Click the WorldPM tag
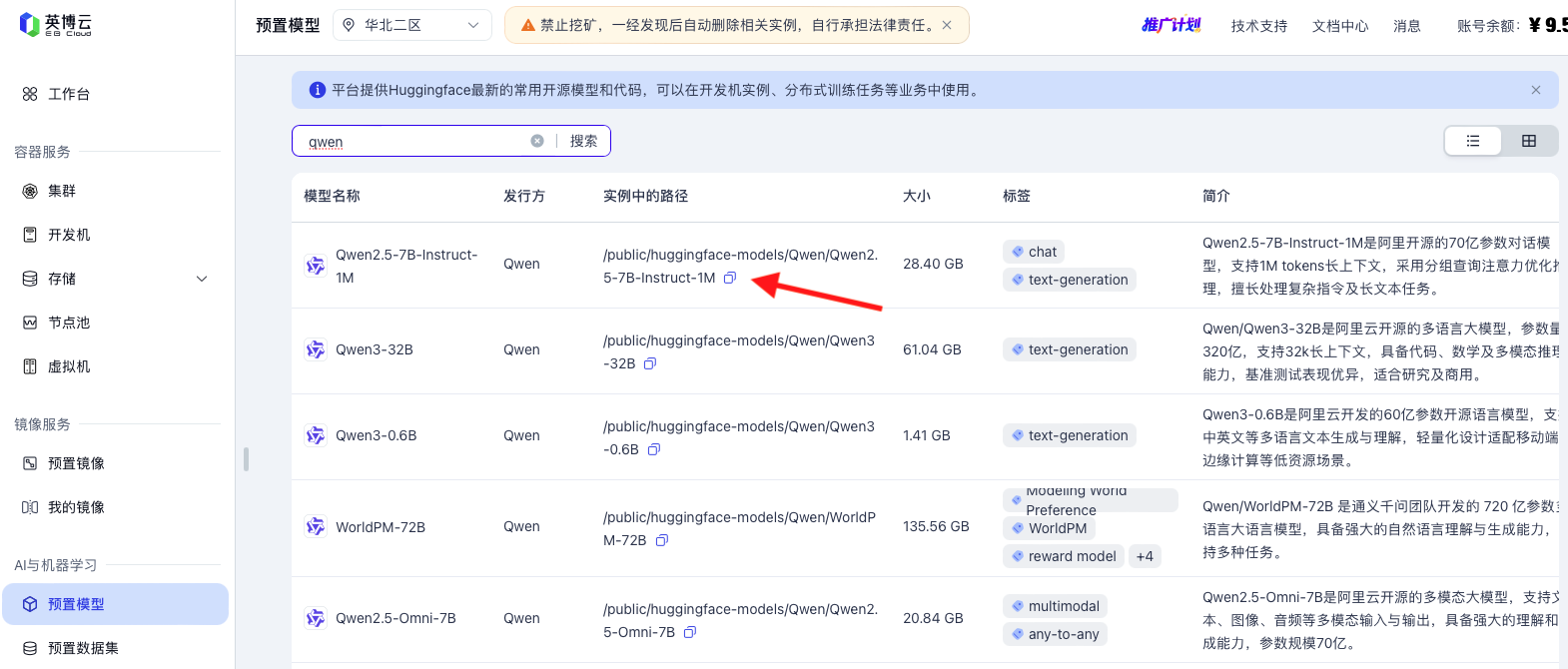The height and width of the screenshot is (669, 1568). [1049, 528]
